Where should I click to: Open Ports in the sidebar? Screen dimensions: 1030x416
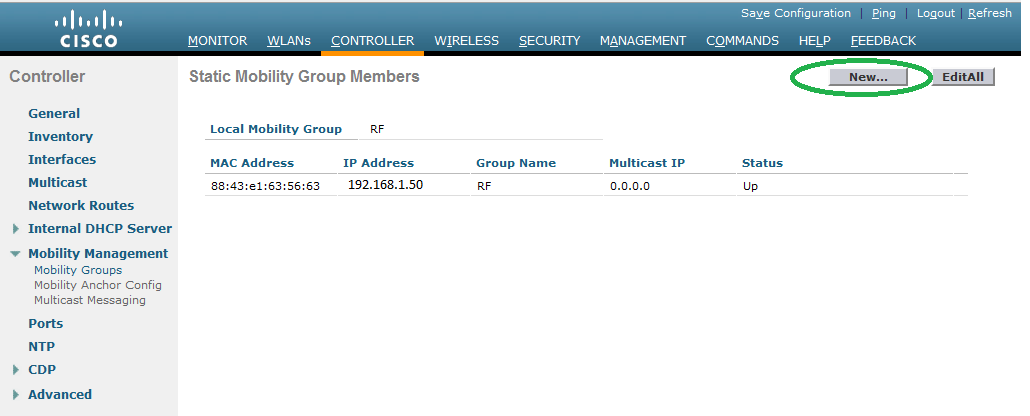pos(45,323)
